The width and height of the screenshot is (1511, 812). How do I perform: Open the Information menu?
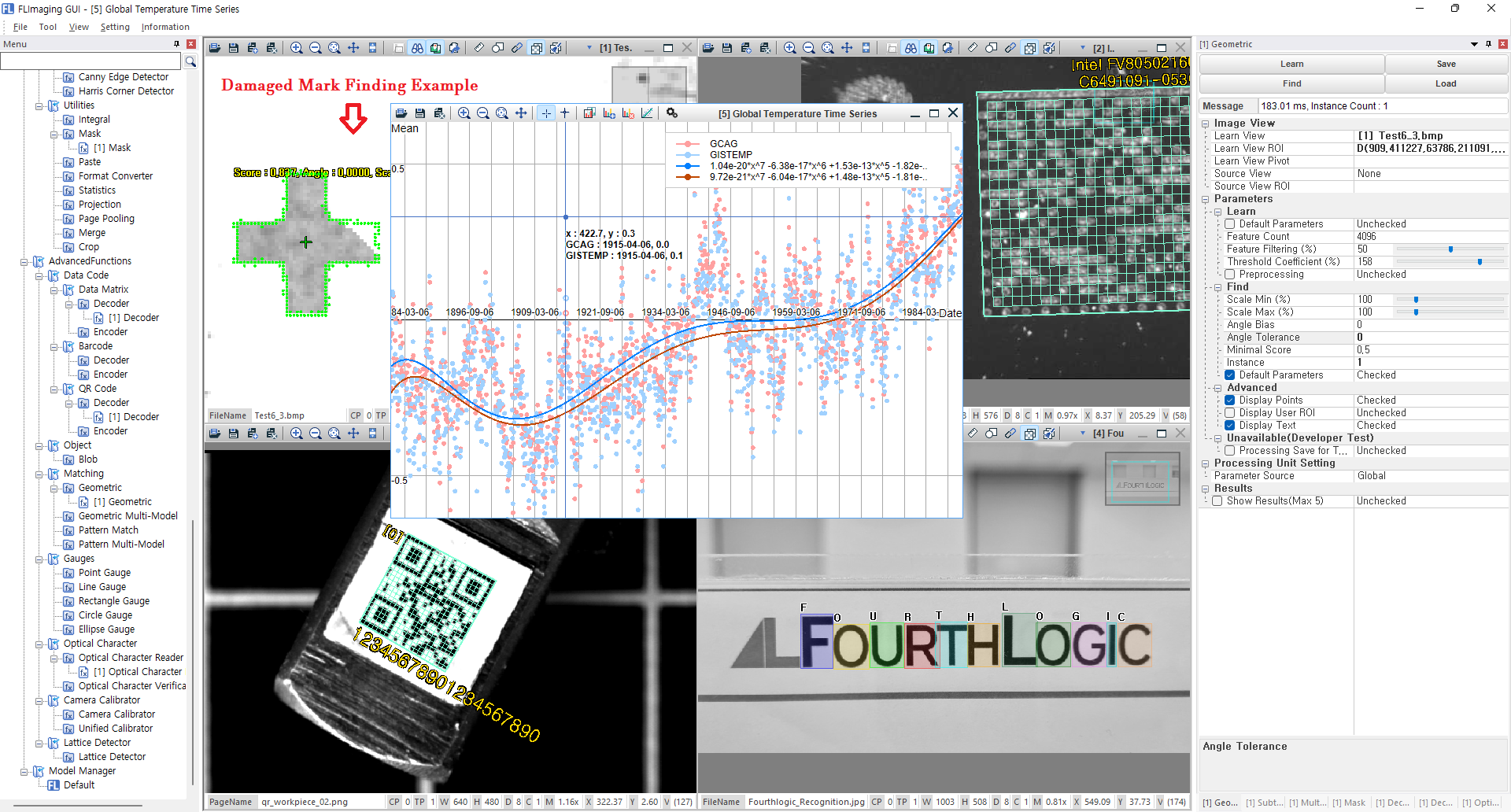(x=165, y=27)
